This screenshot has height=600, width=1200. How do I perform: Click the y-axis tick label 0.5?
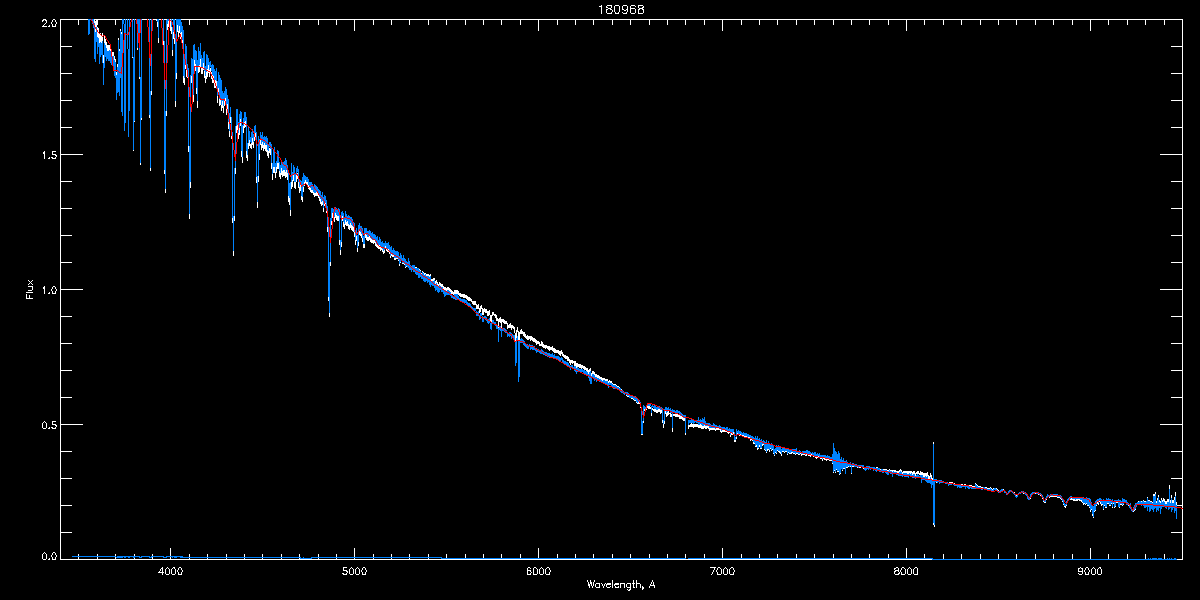[47, 424]
